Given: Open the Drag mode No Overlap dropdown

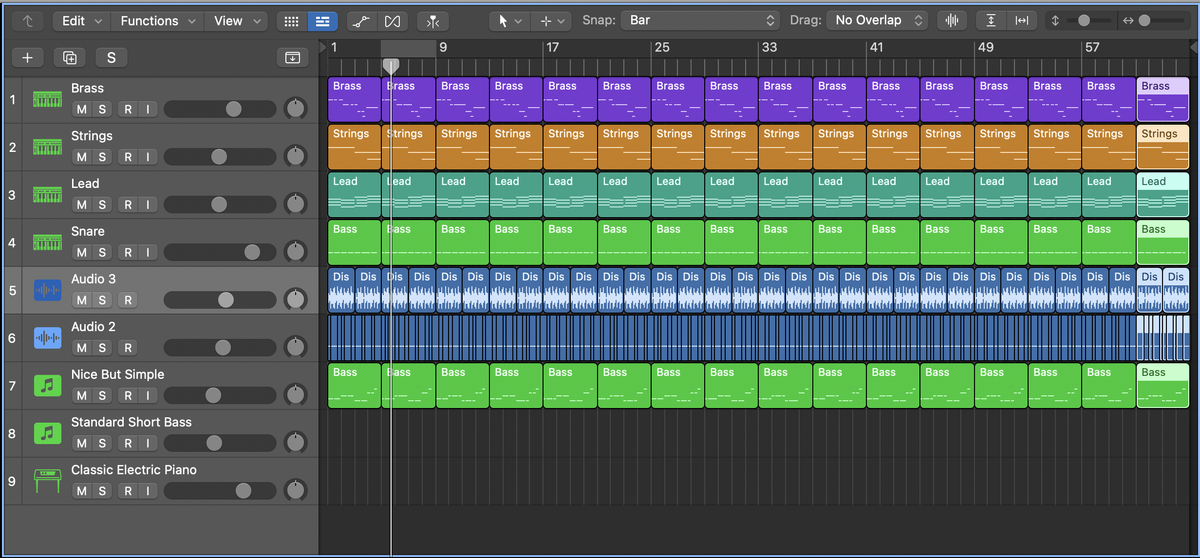Looking at the screenshot, I should [877, 21].
